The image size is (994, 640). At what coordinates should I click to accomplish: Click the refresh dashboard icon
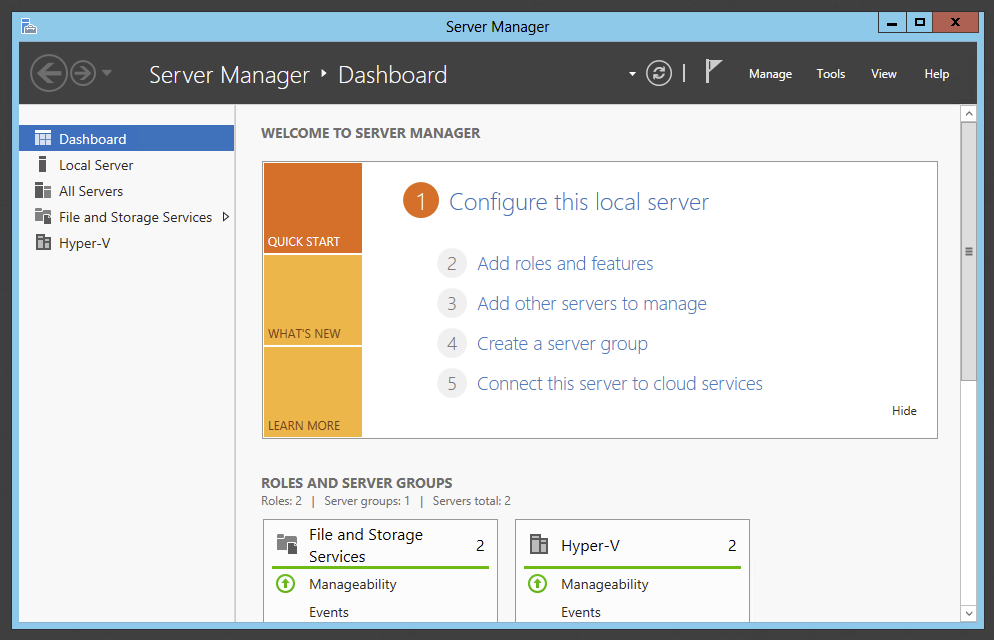[658, 73]
